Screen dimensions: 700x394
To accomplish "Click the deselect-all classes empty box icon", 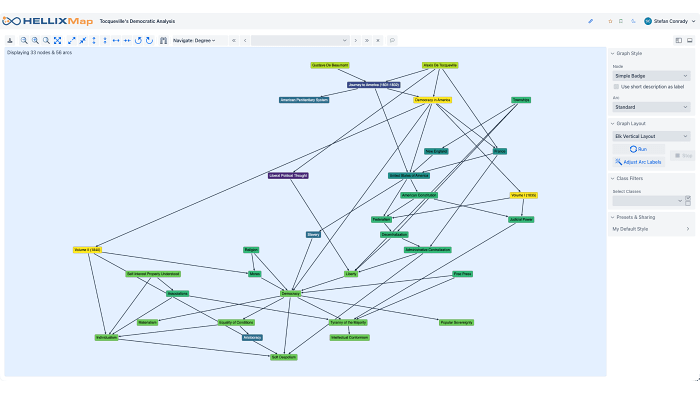I will point(688,203).
